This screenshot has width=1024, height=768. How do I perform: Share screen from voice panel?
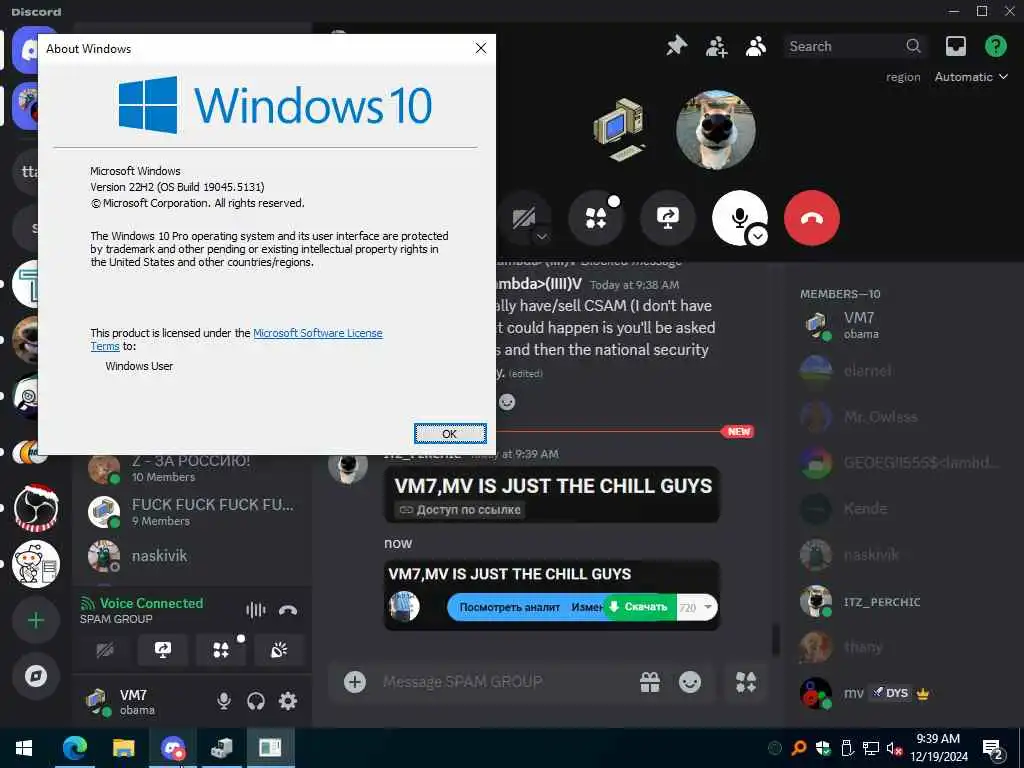tap(163, 650)
